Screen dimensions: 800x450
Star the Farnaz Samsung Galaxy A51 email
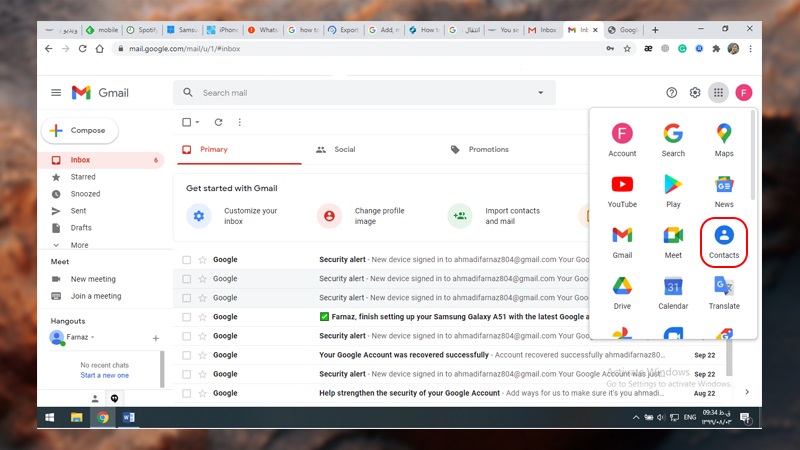click(203, 317)
